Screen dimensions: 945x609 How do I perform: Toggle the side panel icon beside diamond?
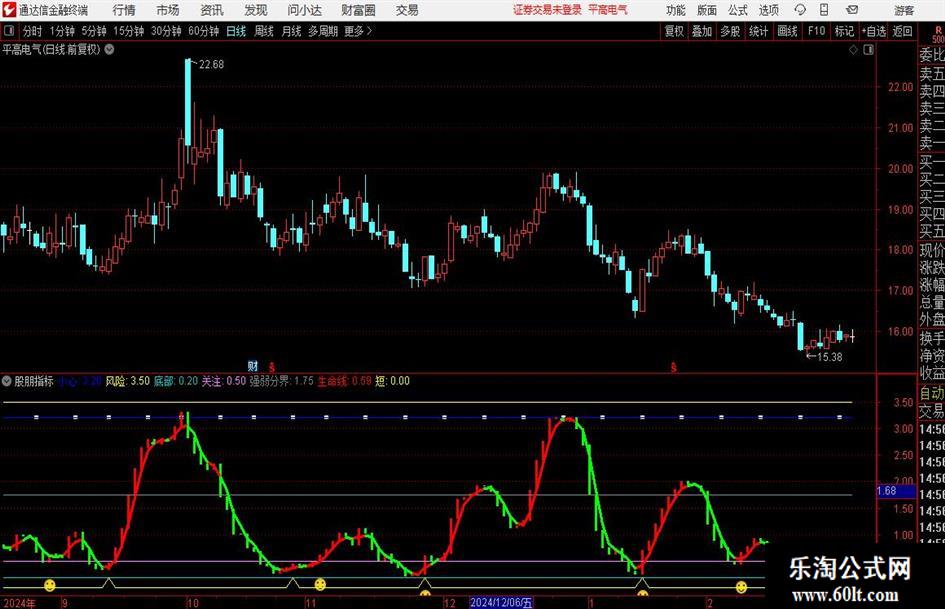click(x=868, y=50)
